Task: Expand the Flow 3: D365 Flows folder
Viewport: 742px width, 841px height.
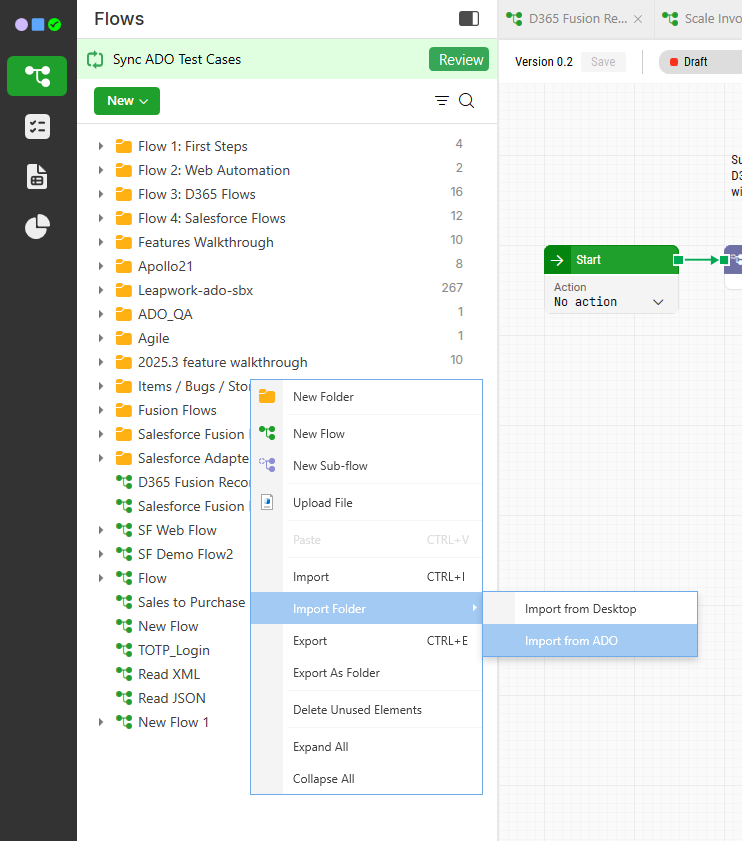Action: pyautogui.click(x=101, y=194)
